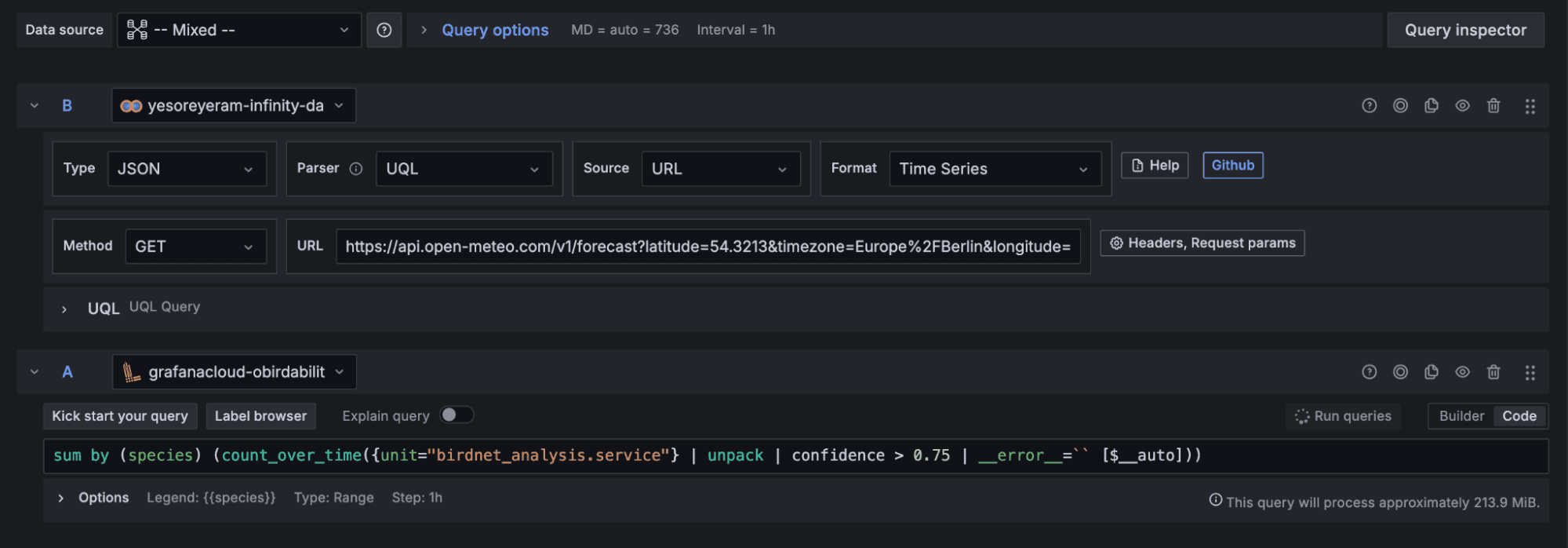The width and height of the screenshot is (1568, 548).
Task: Toggle Explain query switch
Action: tap(457, 415)
